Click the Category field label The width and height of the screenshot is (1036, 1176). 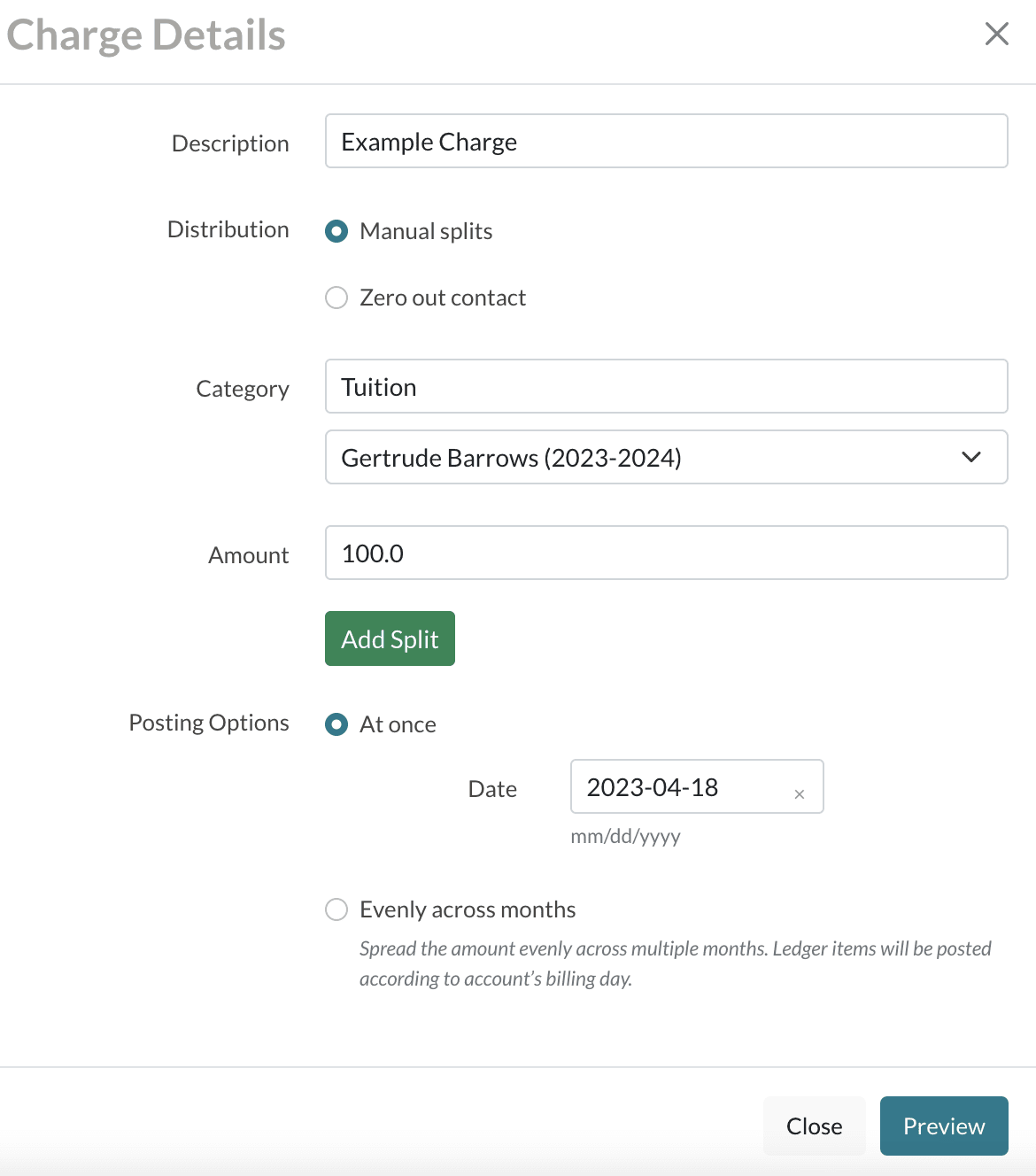tap(243, 389)
